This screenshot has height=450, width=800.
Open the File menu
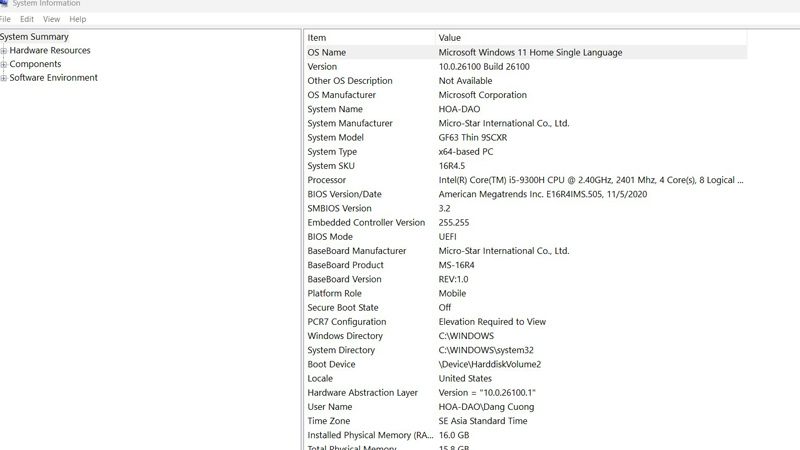tap(5, 19)
